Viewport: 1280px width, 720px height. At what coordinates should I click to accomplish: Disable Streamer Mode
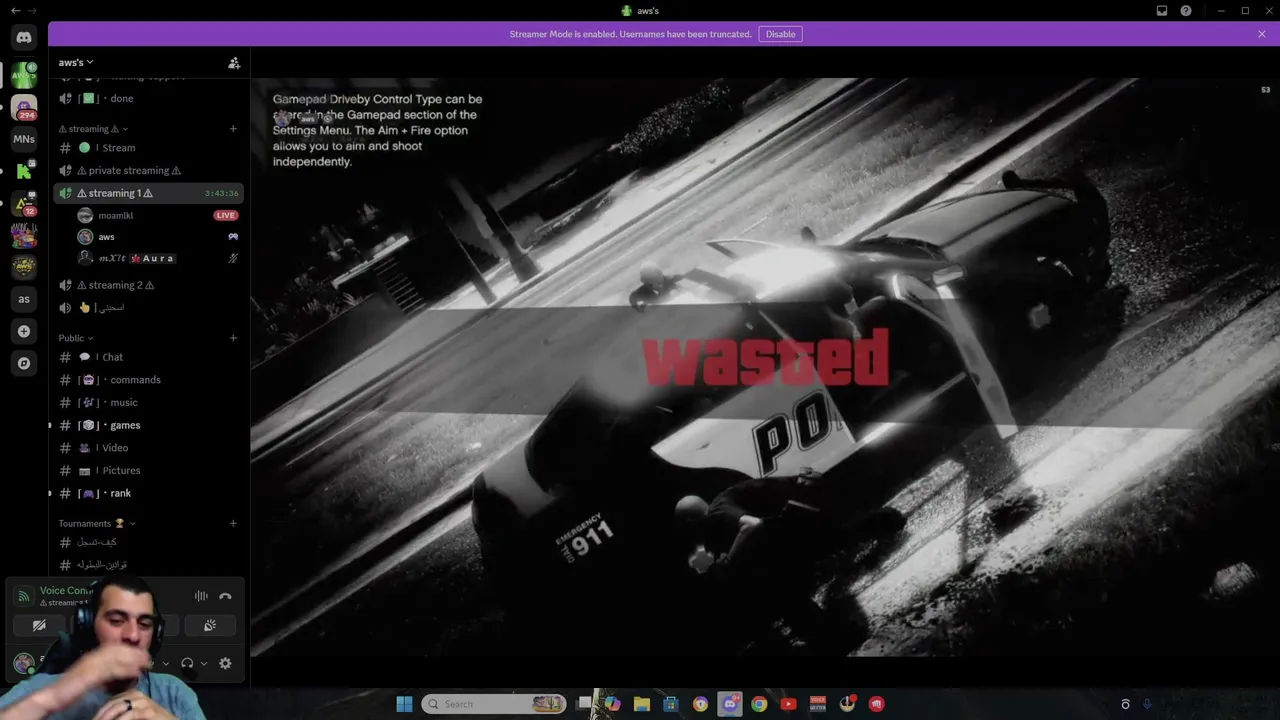[x=780, y=34]
